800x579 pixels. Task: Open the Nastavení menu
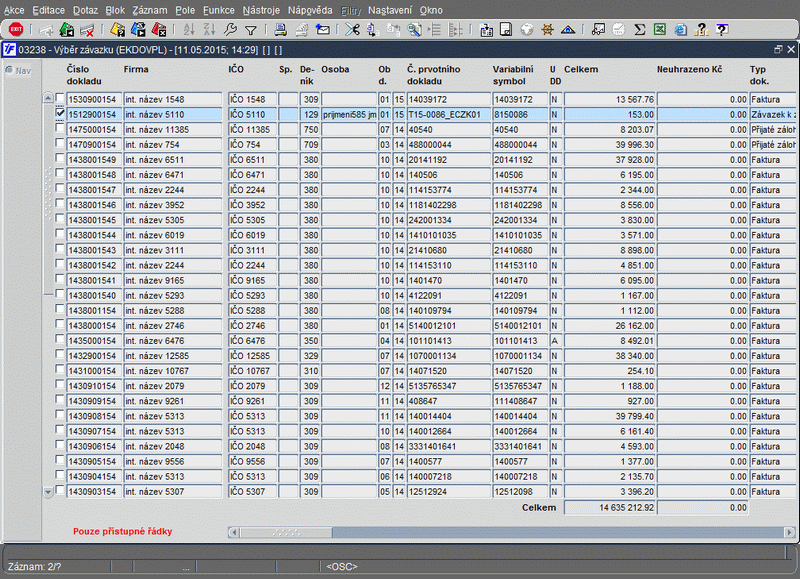tap(390, 10)
